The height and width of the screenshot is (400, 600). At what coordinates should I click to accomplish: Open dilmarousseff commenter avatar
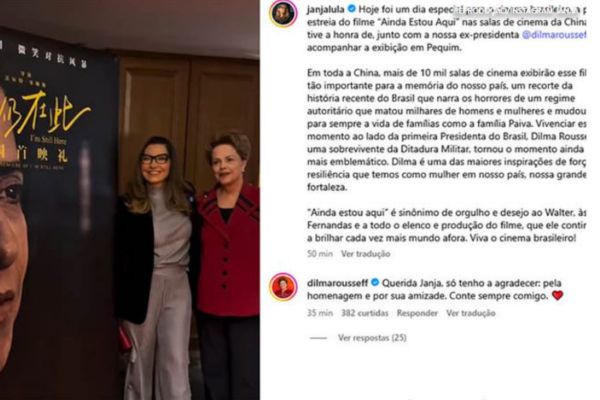pyautogui.click(x=283, y=287)
